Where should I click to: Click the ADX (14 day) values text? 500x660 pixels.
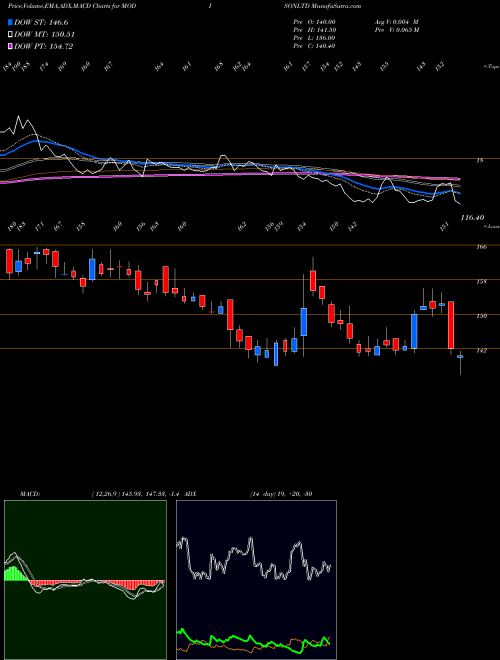pos(281,493)
